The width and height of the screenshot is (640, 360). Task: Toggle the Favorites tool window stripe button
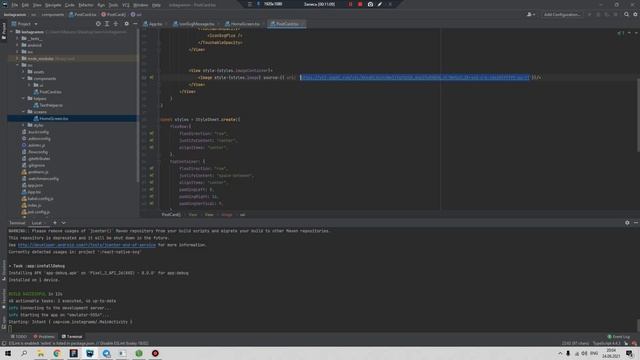pyautogui.click(x=4, y=299)
